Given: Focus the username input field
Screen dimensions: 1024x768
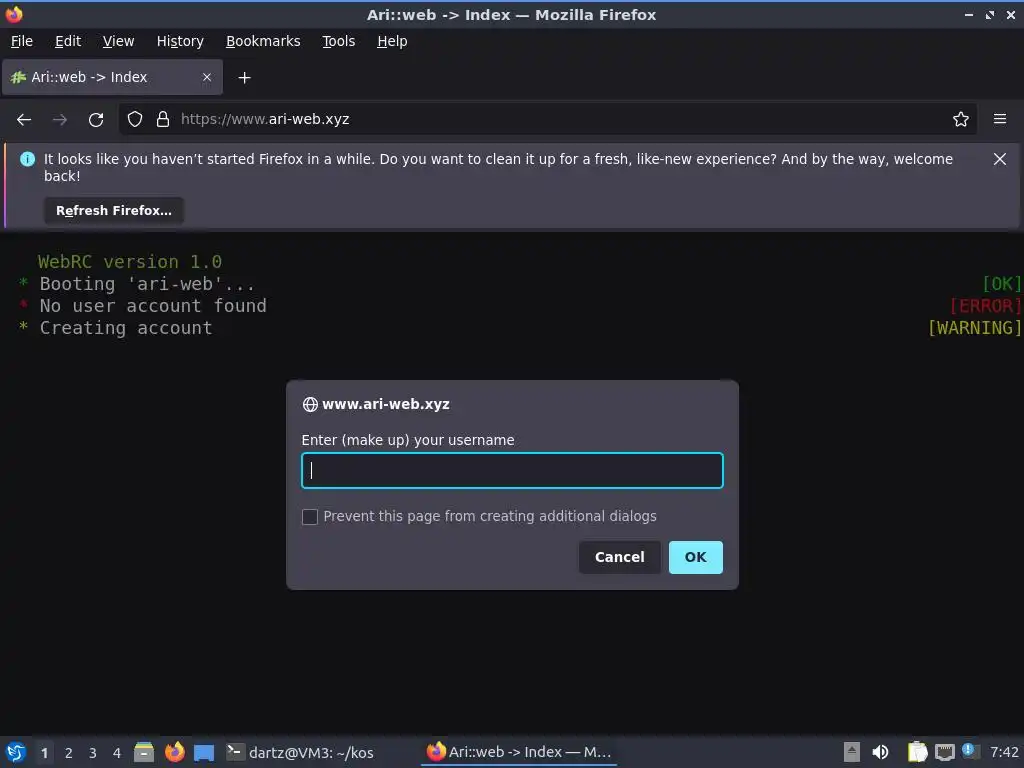Looking at the screenshot, I should (512, 470).
